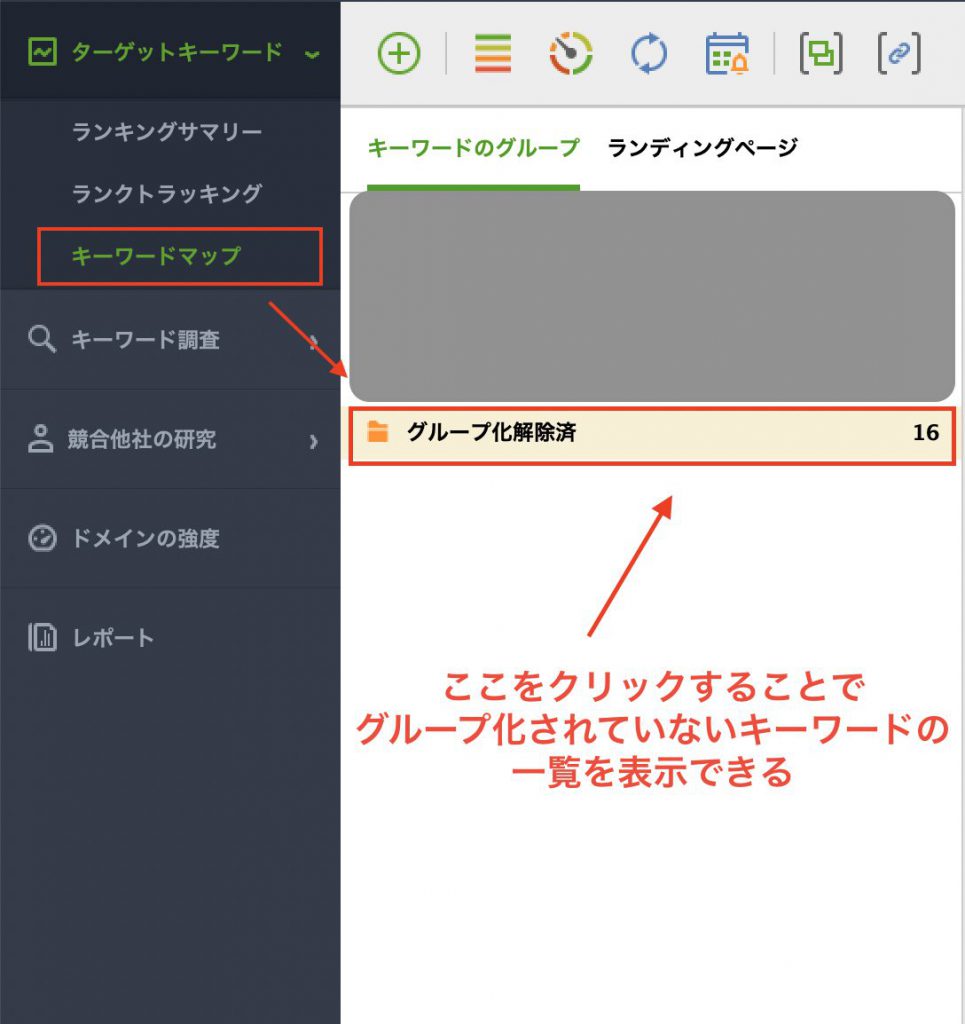The image size is (965, 1024).
Task: Open the striped list view icon
Action: (x=493, y=53)
